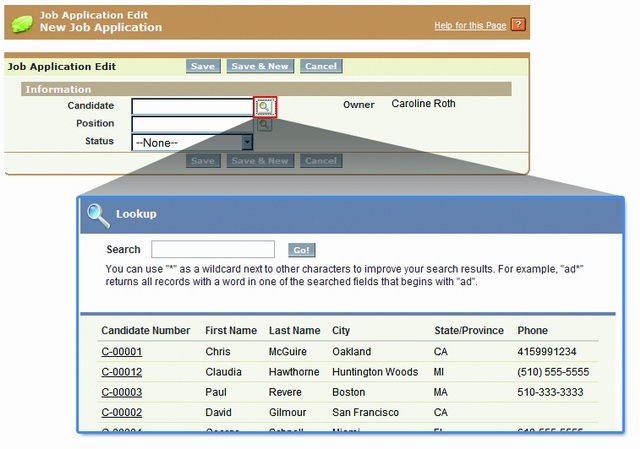Select candidate C-00002 link

pos(122,412)
